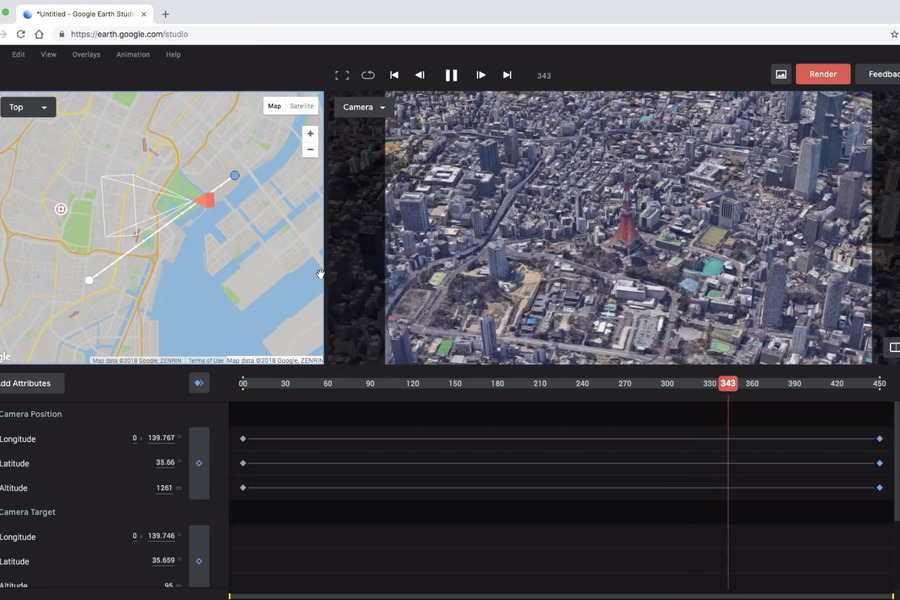Toggle Camera Position keyframe diamond
This screenshot has width=900, height=600.
199,463
